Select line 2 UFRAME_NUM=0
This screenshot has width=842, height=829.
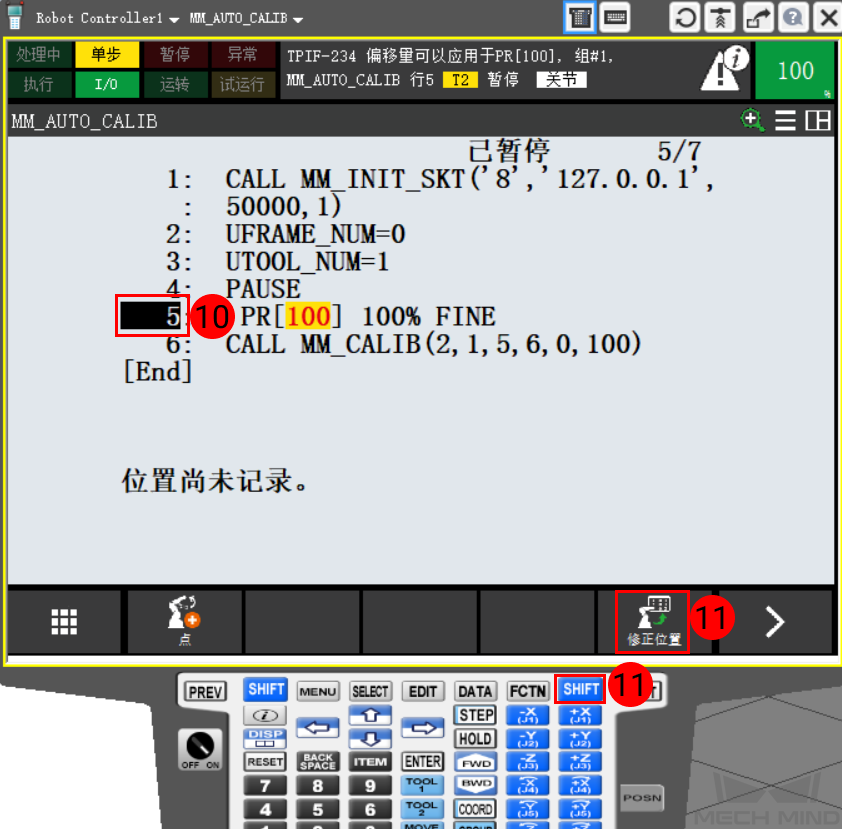click(x=315, y=234)
